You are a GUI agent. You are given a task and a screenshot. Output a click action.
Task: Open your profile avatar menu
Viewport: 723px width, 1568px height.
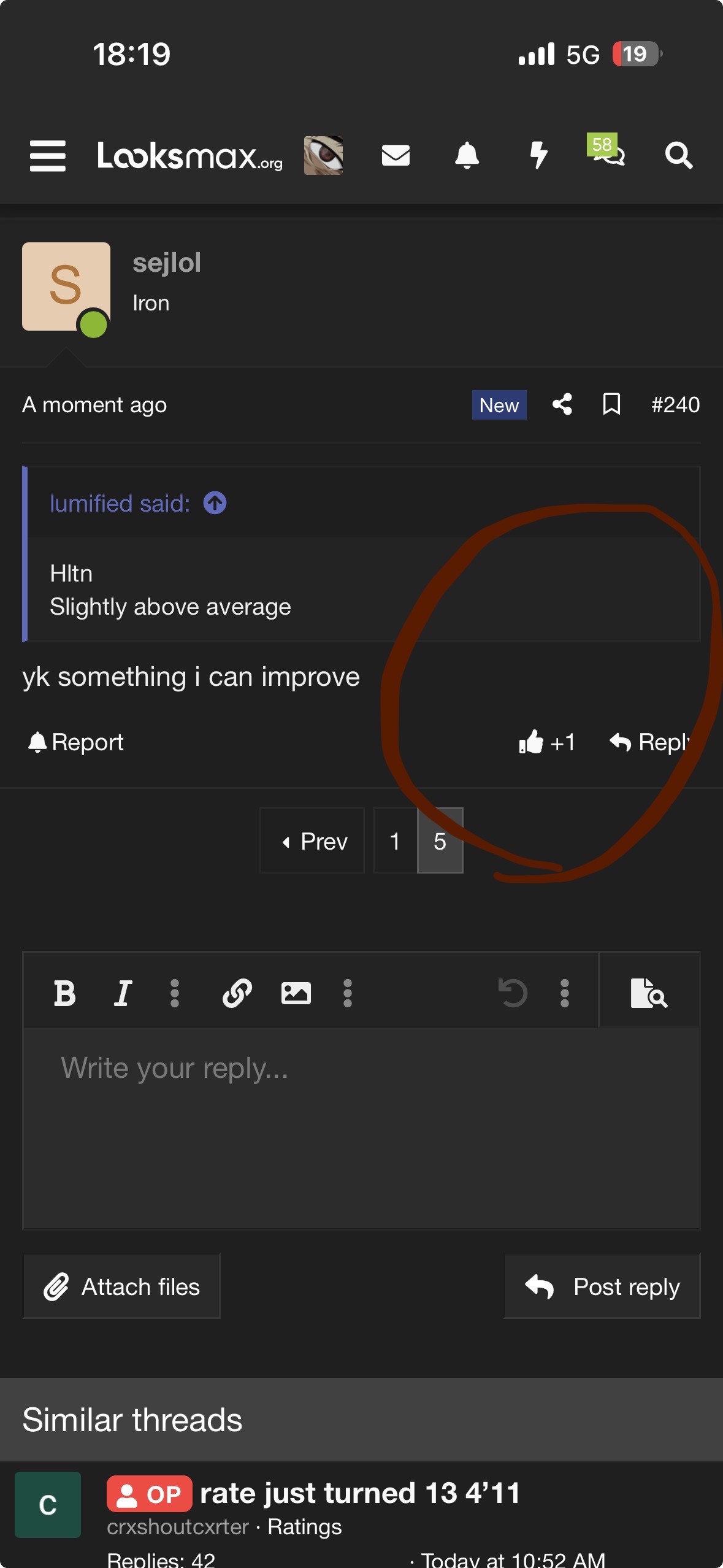coord(324,155)
